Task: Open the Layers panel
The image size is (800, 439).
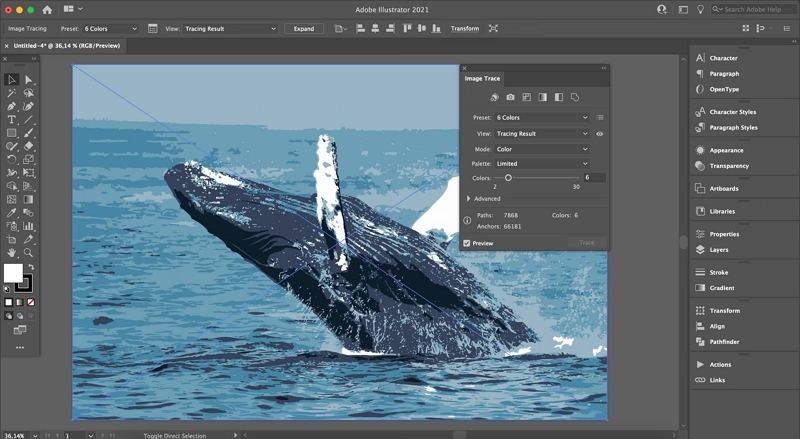Action: pos(718,249)
